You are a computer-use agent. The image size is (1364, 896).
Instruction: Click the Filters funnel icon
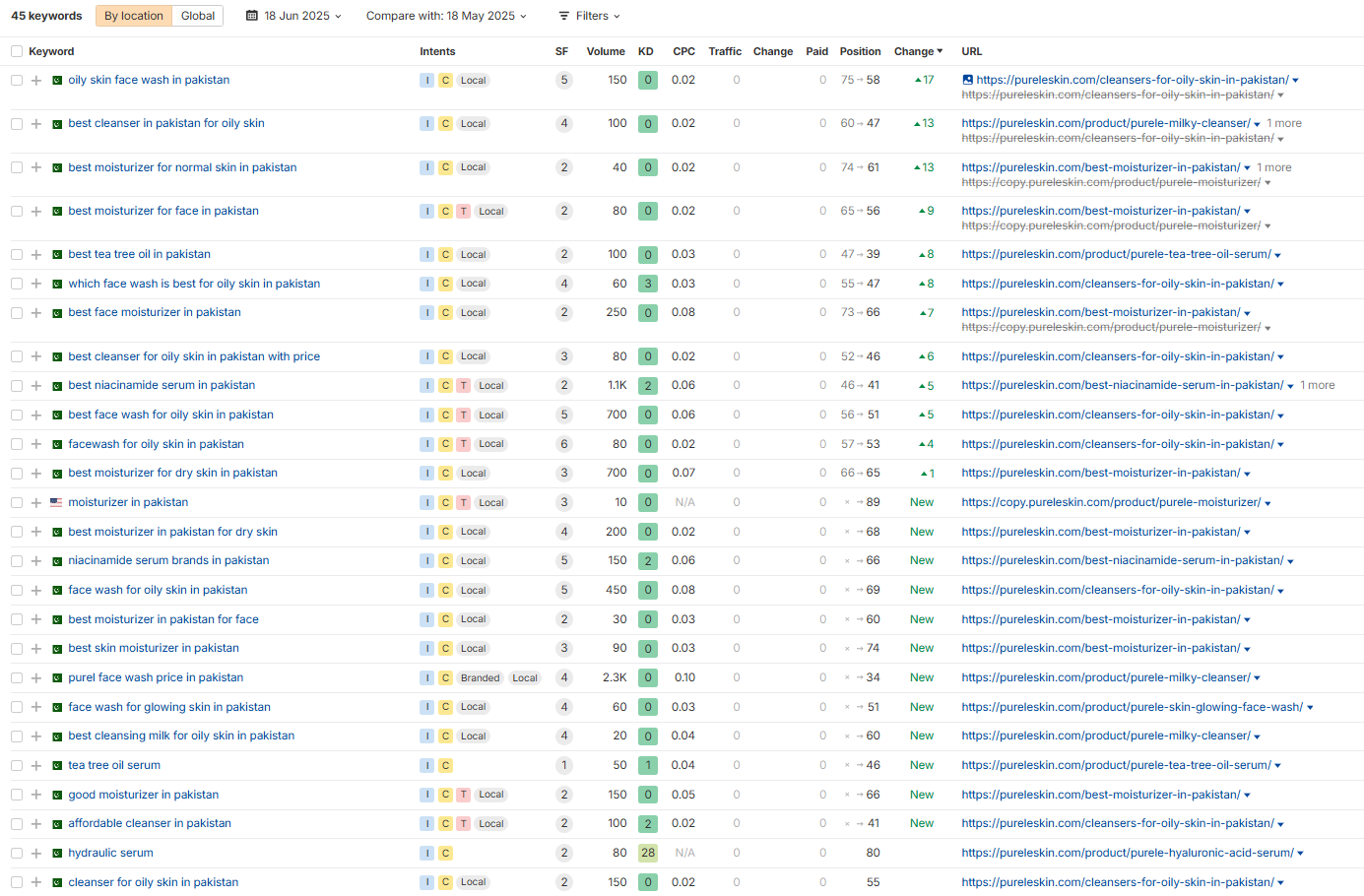pyautogui.click(x=564, y=16)
